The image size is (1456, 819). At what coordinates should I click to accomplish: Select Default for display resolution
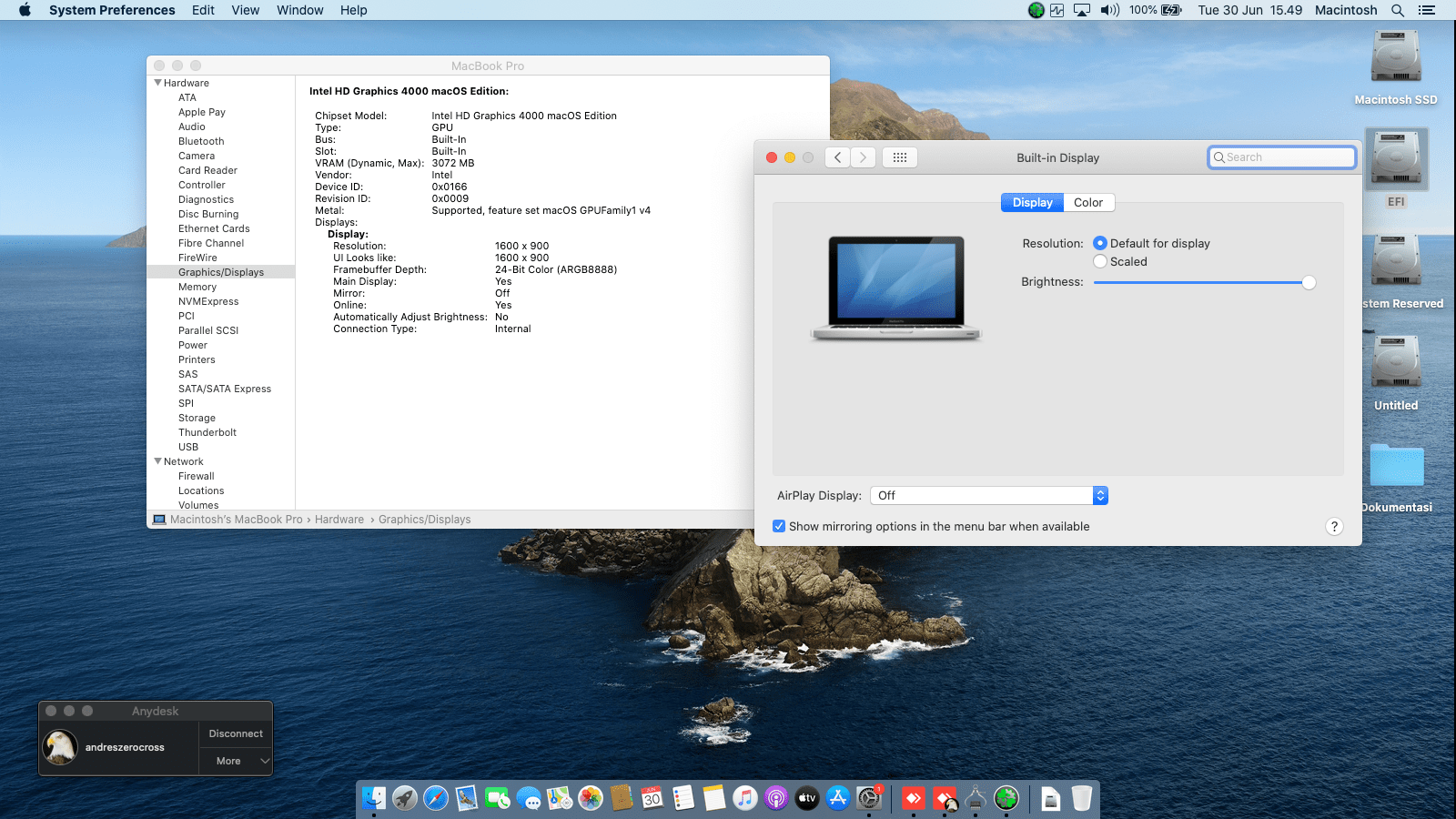1100,244
